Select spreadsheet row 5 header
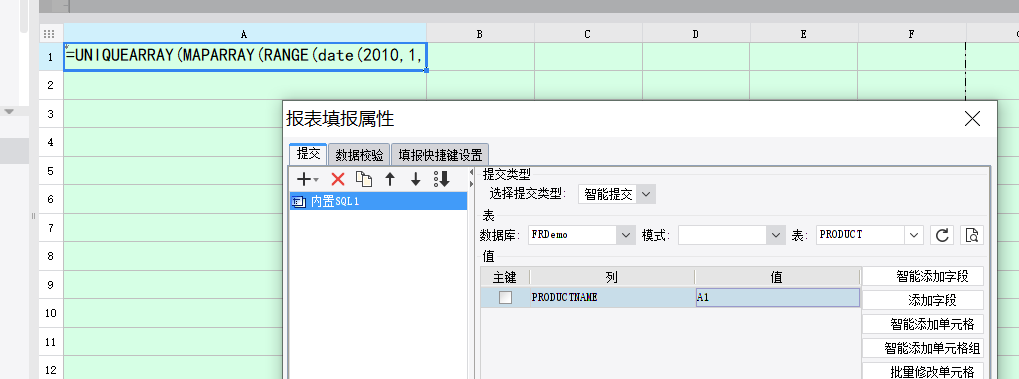Viewport: 1019px width, 379px height. 51,170
